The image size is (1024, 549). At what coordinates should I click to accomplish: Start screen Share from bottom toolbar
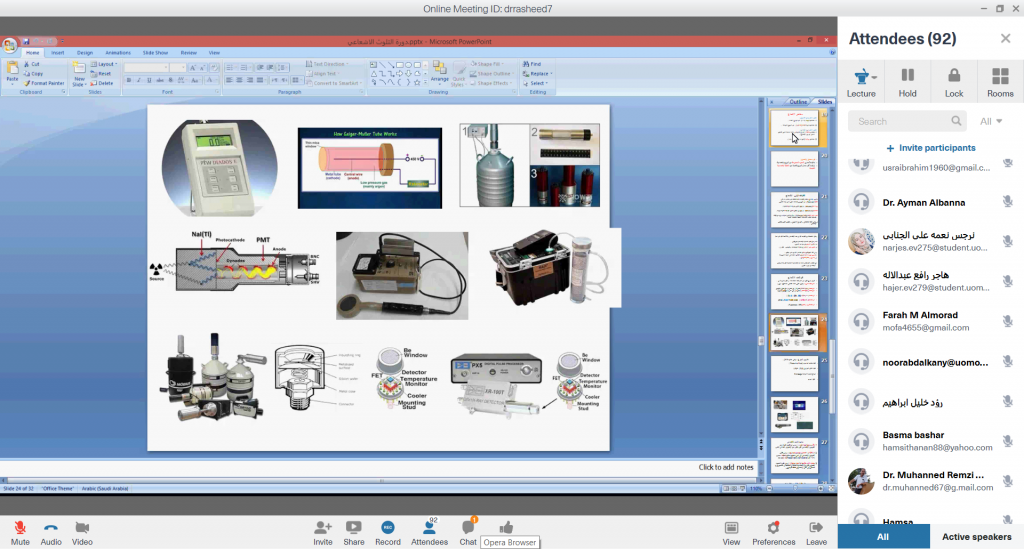pos(353,527)
